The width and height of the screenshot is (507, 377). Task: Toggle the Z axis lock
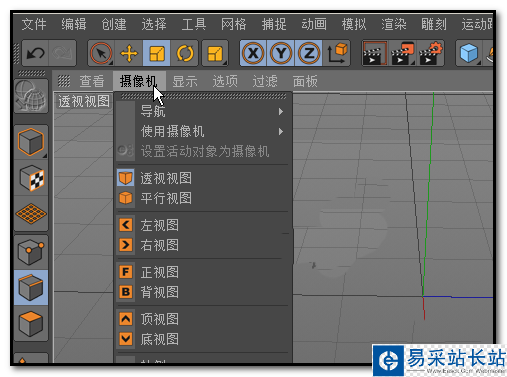point(309,53)
